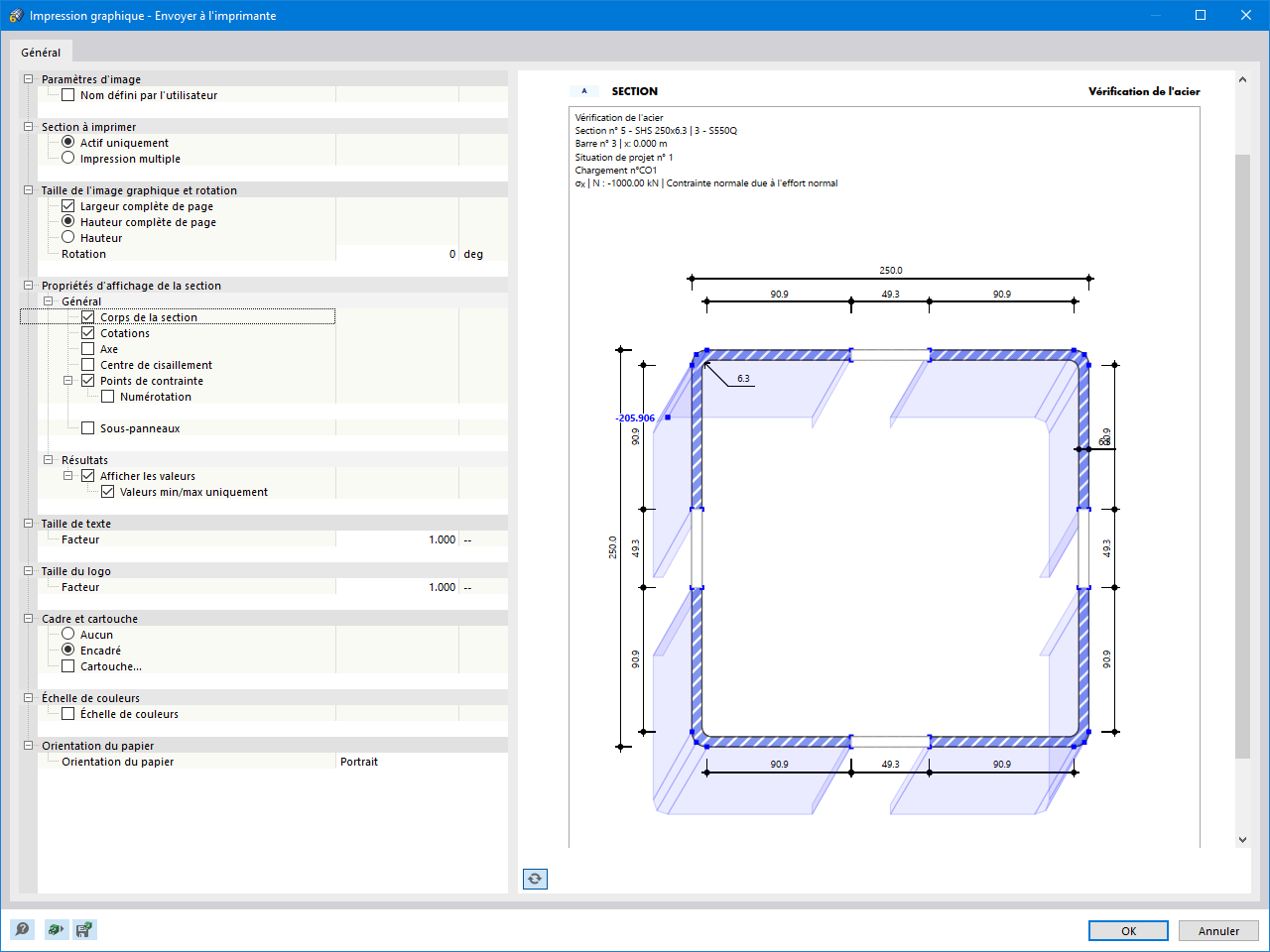This screenshot has width=1270, height=952.
Task: Collapse 'Taille de texte' section
Action: [28, 524]
